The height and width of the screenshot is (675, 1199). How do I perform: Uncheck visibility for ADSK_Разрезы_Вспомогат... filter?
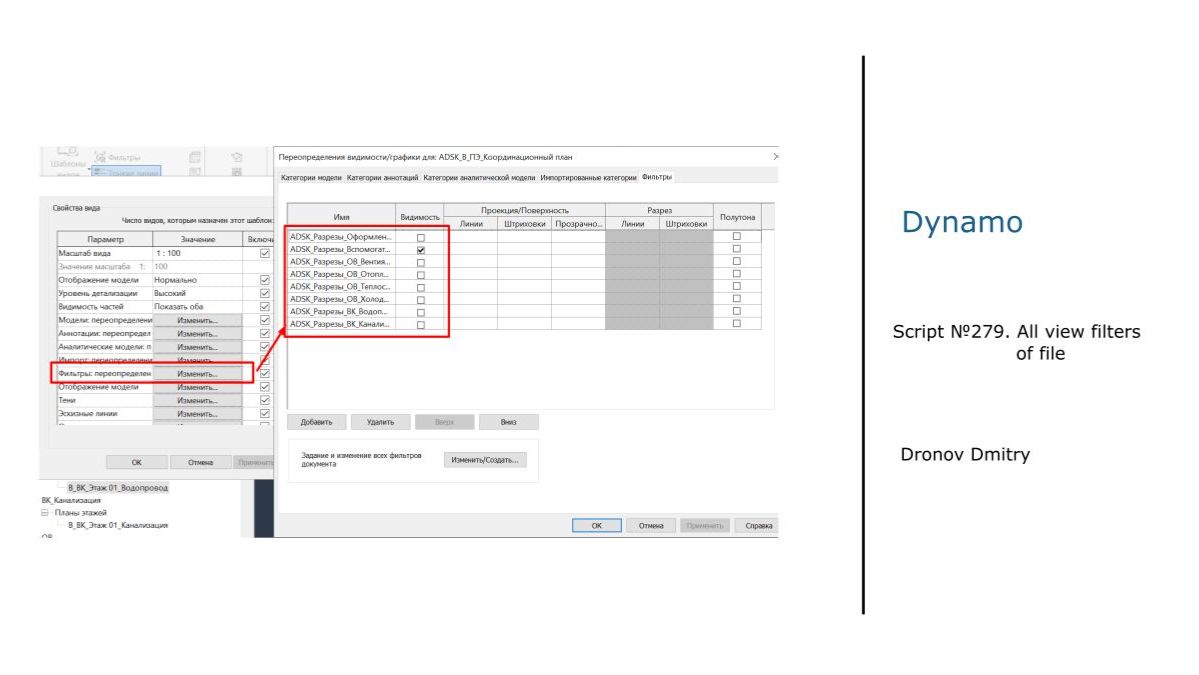coord(421,250)
